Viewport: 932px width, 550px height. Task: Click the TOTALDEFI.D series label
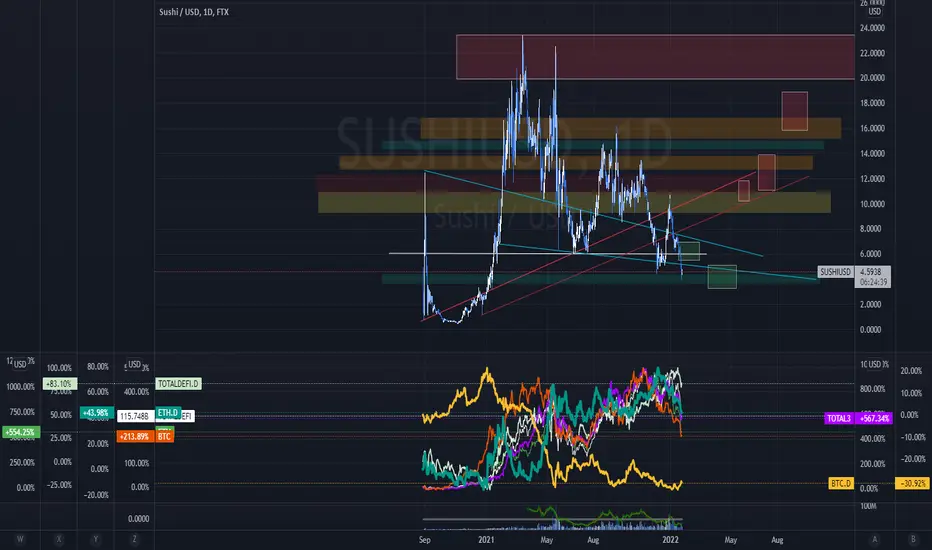point(178,384)
